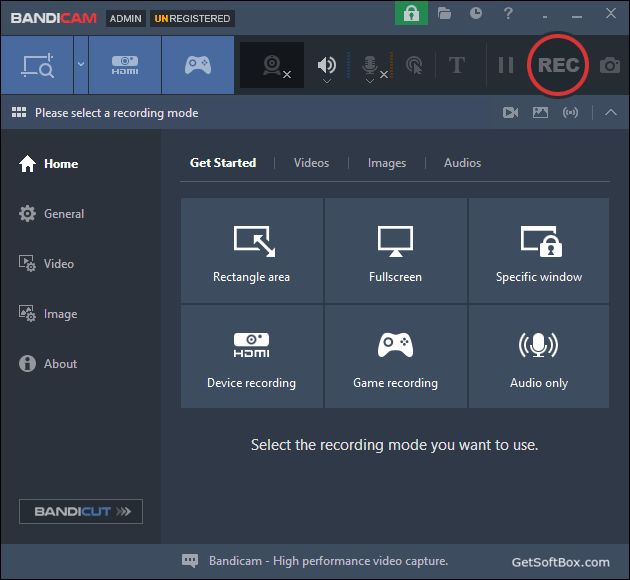Click the green lock icon
This screenshot has width=630, height=580.
pyautogui.click(x=411, y=13)
